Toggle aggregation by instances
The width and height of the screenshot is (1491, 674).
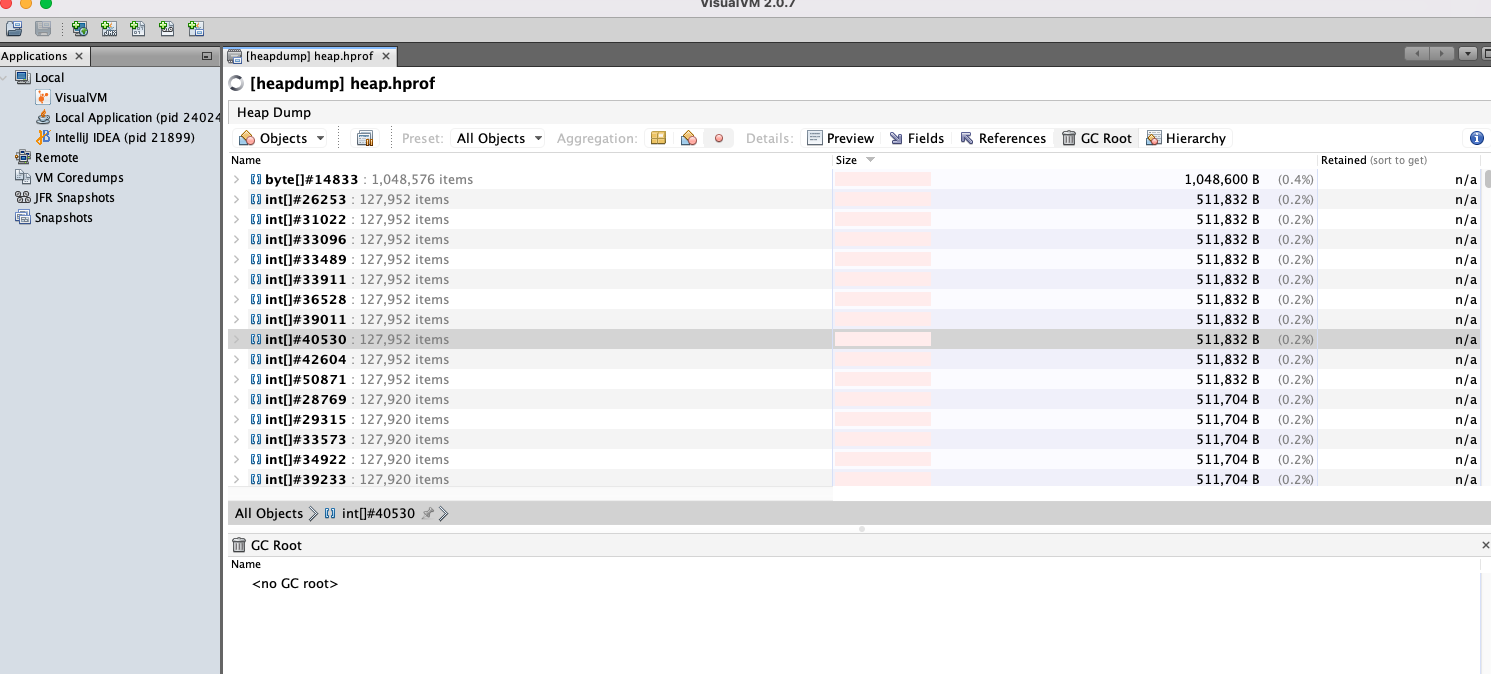pos(718,138)
